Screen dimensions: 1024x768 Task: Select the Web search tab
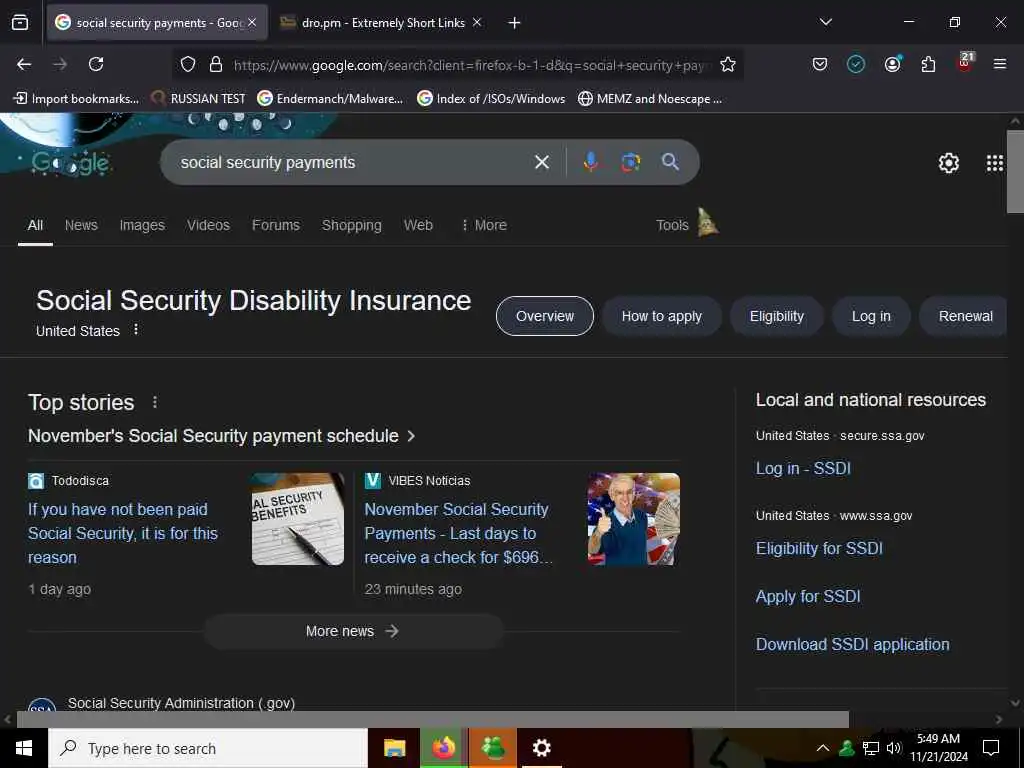point(418,225)
